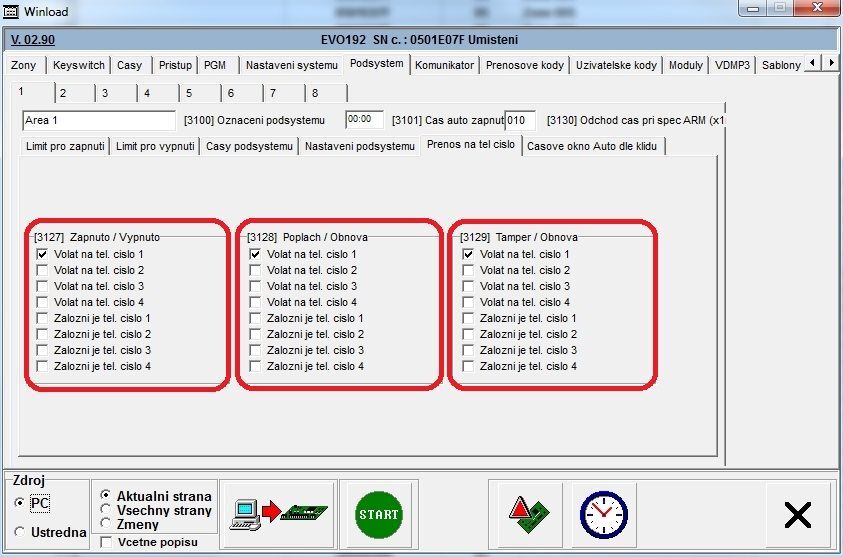843x557 pixels.
Task: Choose Vsechny strany radio option
Action: (107, 509)
